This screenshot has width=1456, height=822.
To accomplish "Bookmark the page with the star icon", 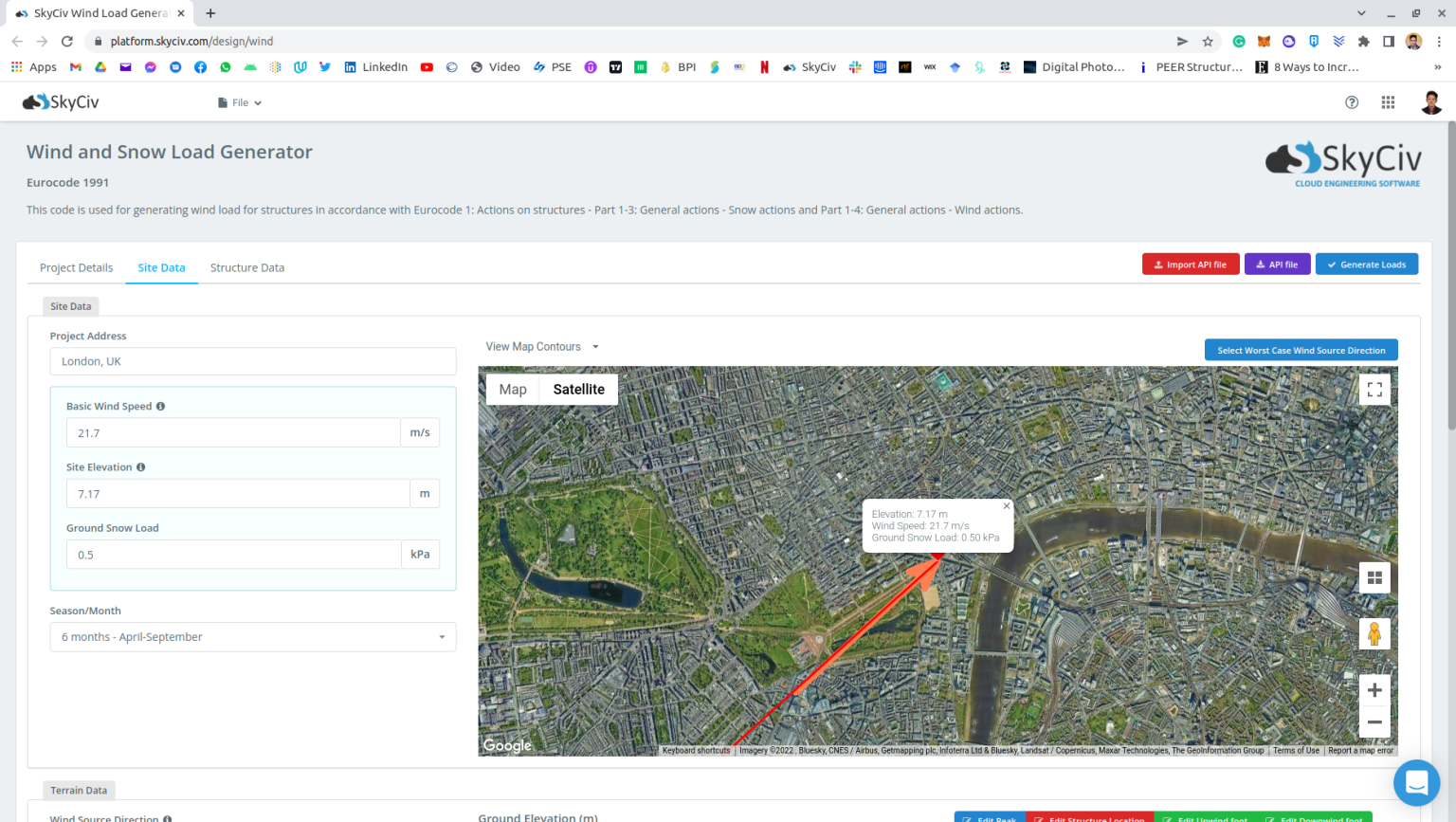I will click(x=1208, y=42).
